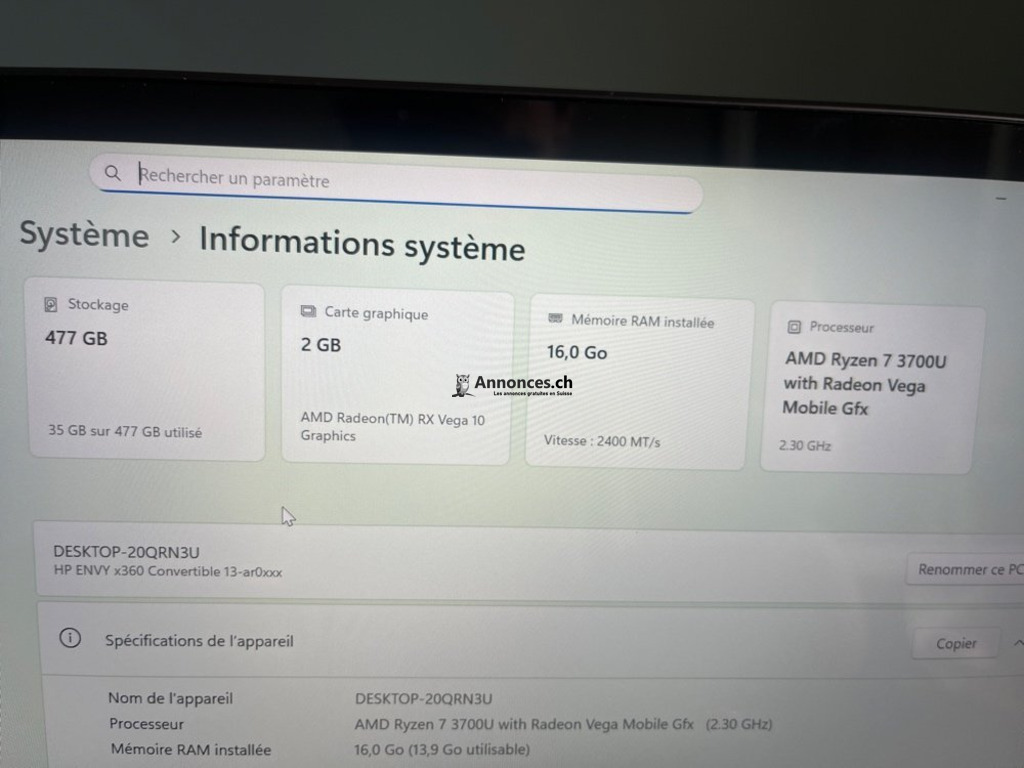Toggle the 'Spécifications de l'appareil' section header
The height and width of the screenshot is (768, 1024).
click(x=199, y=641)
